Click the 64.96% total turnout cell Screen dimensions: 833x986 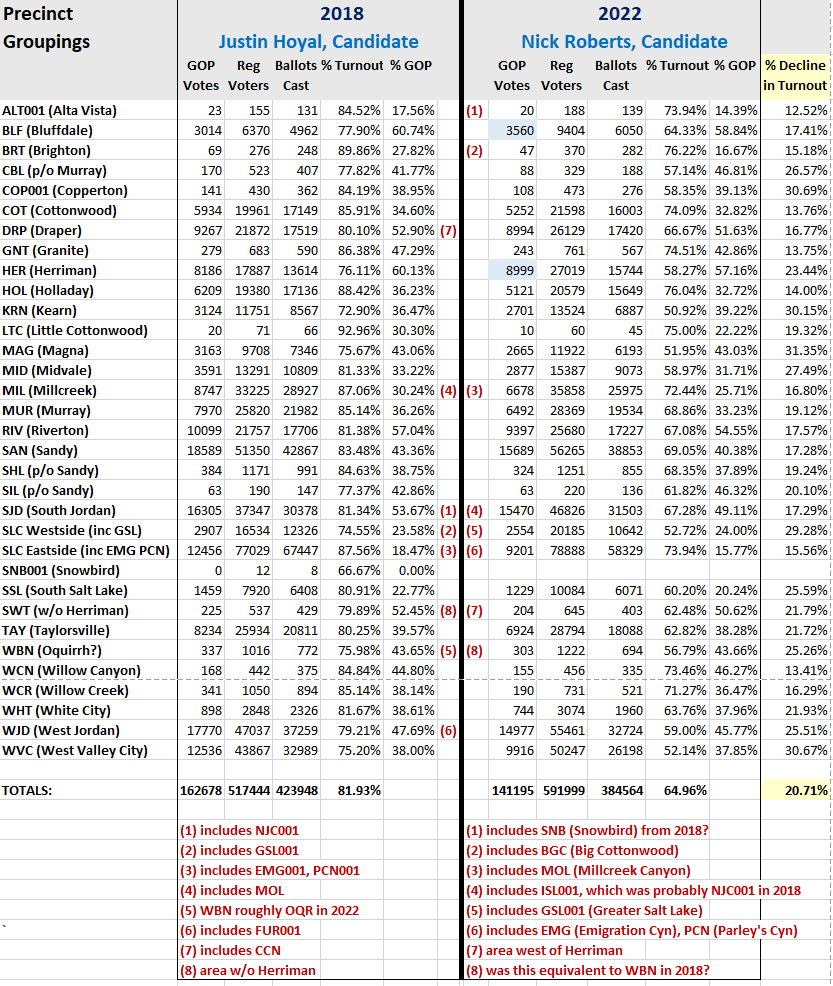pos(672,790)
